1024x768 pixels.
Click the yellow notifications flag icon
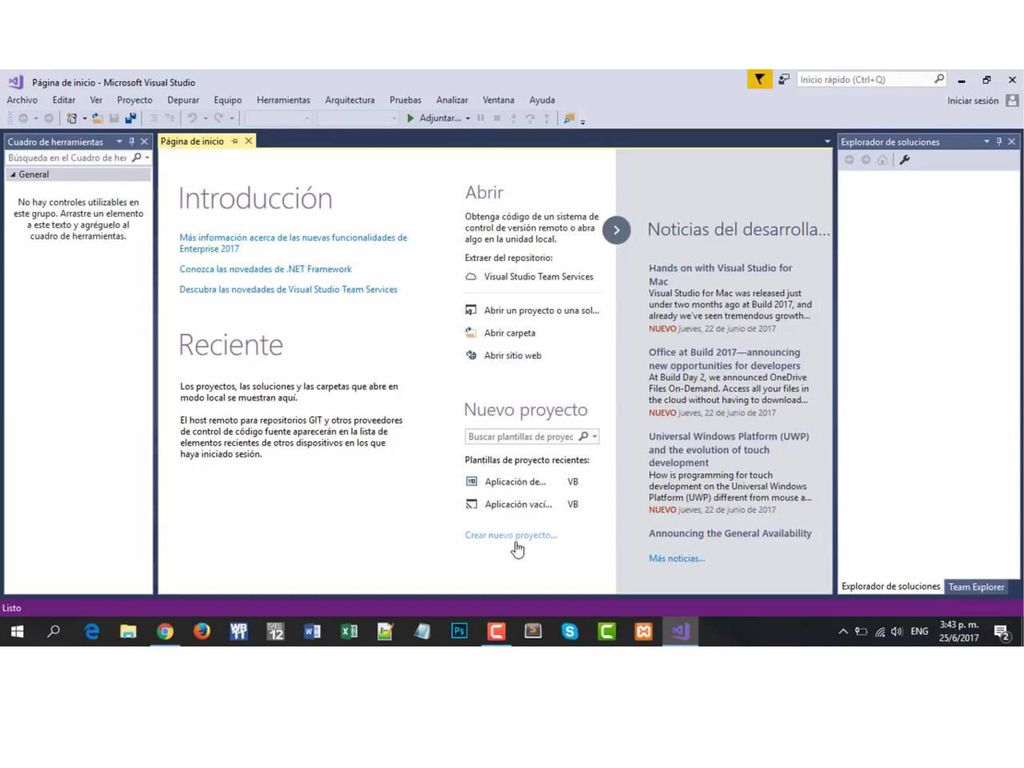(760, 80)
